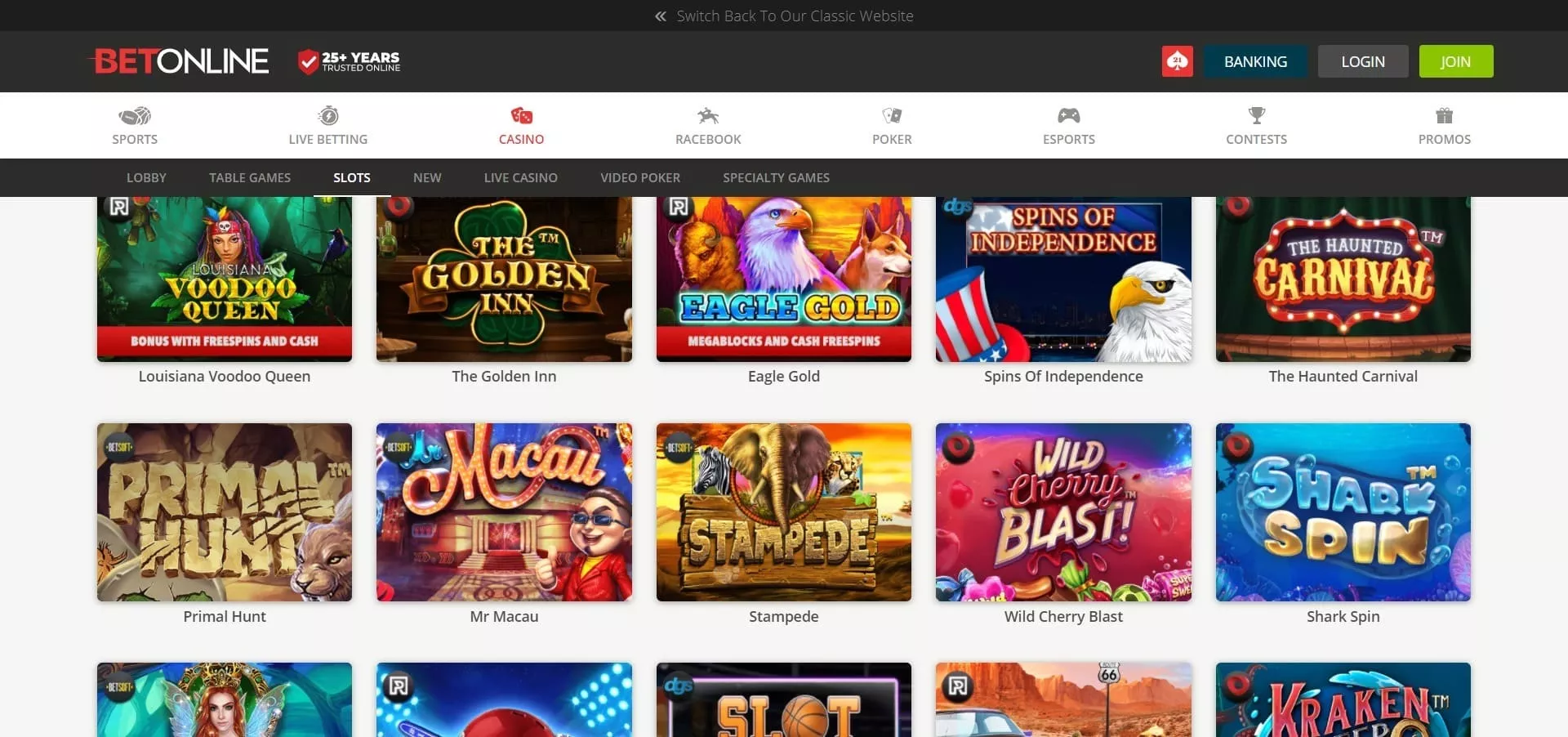This screenshot has height=737, width=1568.
Task: Open the Banking button
Action: 1255,61
